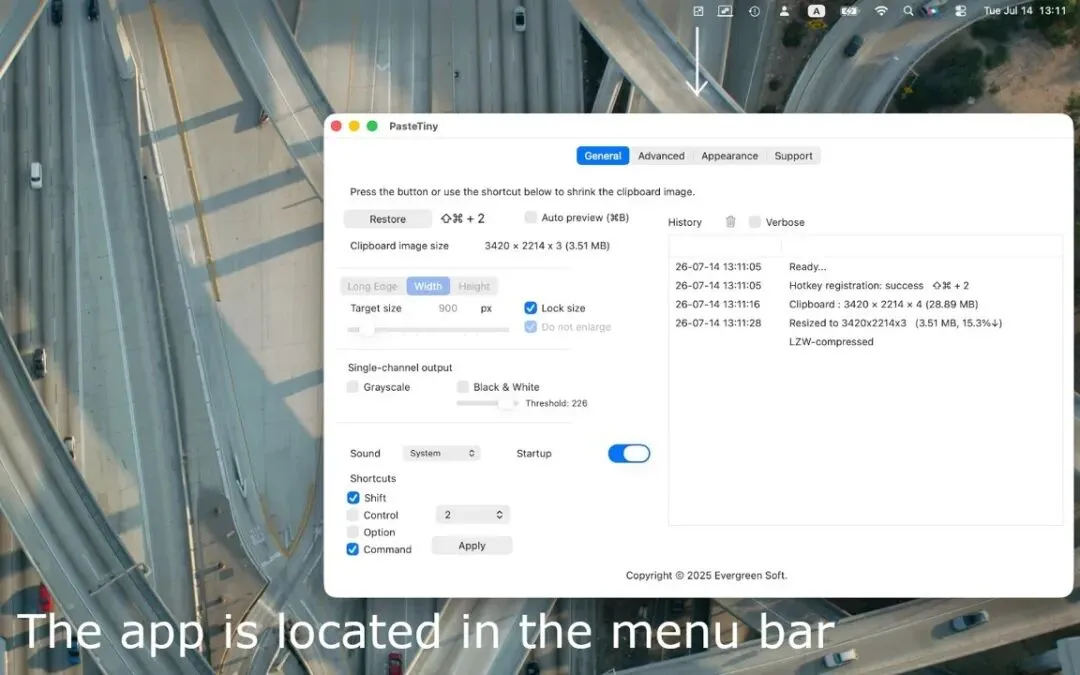Click the Target size 900 field
The image size is (1080, 675).
448,308
